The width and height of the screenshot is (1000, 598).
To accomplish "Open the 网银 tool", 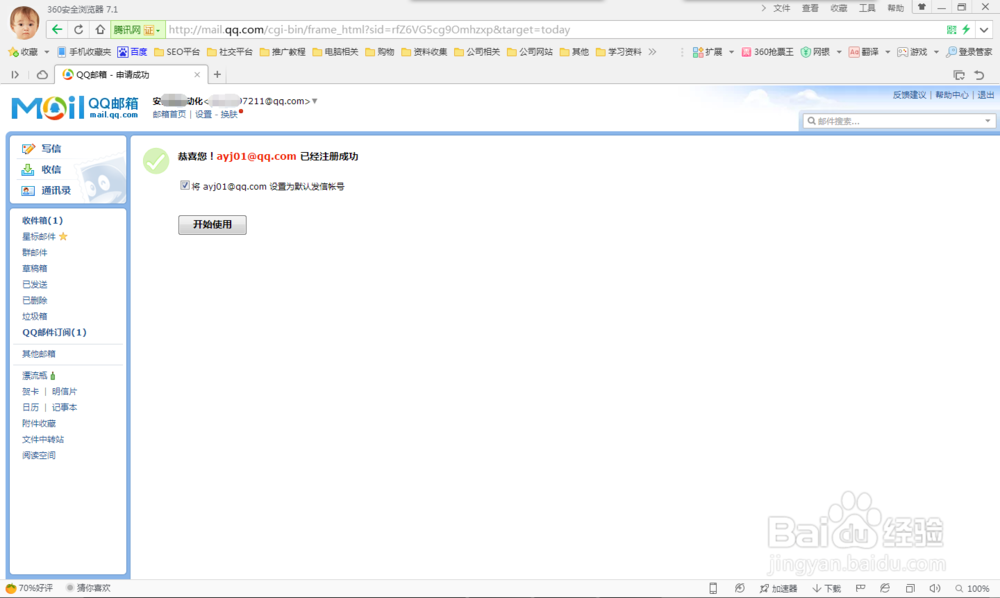I will pyautogui.click(x=816, y=52).
